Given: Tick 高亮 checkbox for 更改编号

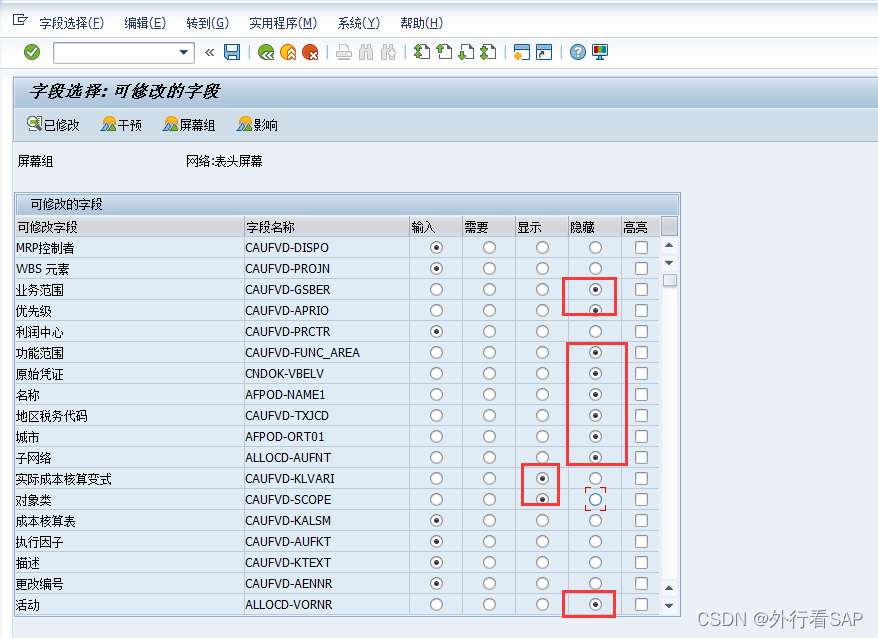Looking at the screenshot, I should (x=642, y=584).
